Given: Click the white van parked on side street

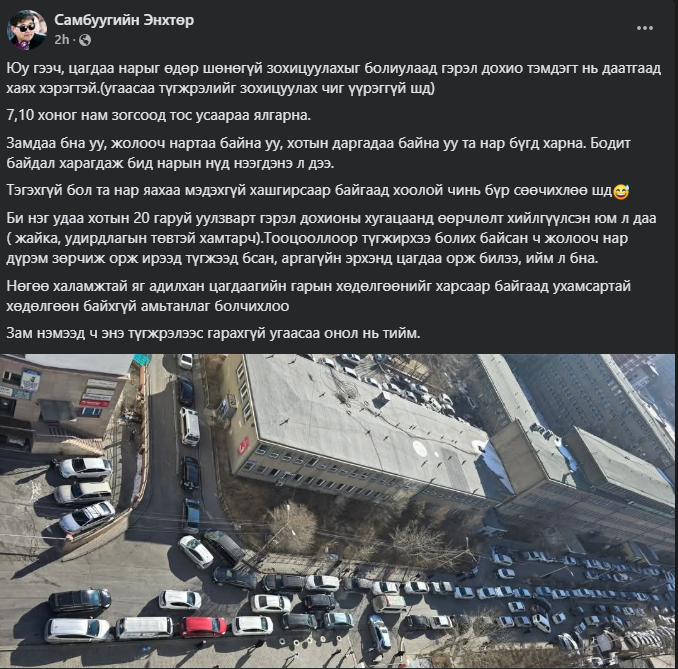Looking at the screenshot, I should pyautogui.click(x=189, y=426).
